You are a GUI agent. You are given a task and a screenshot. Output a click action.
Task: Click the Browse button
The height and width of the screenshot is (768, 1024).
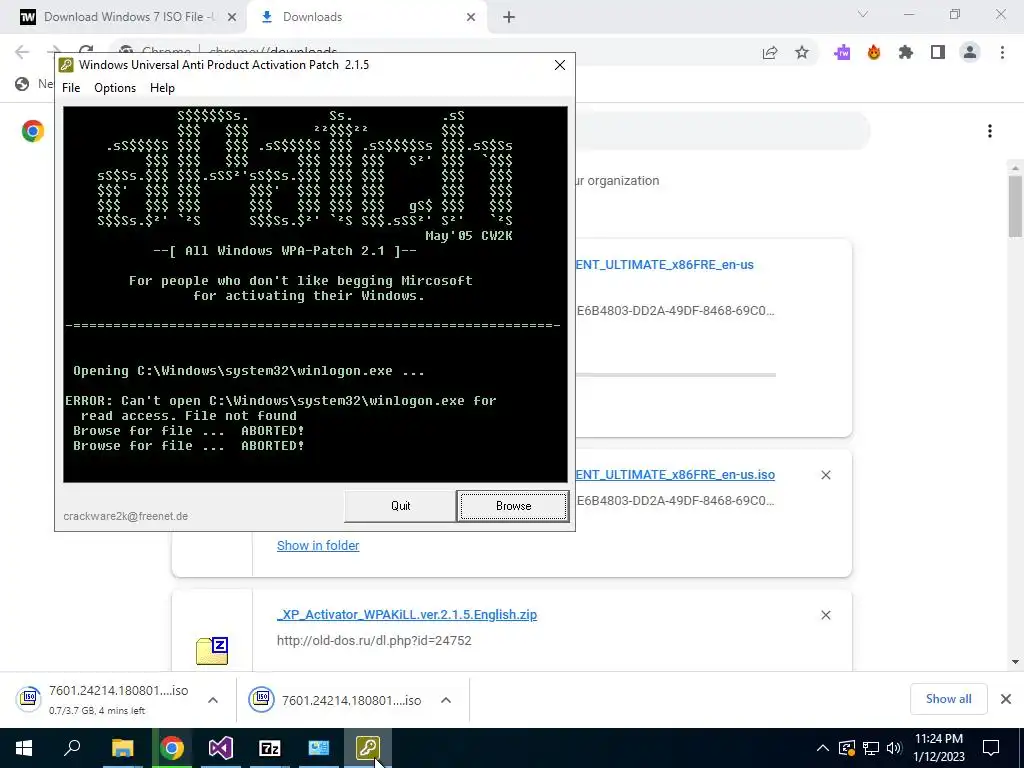(513, 505)
